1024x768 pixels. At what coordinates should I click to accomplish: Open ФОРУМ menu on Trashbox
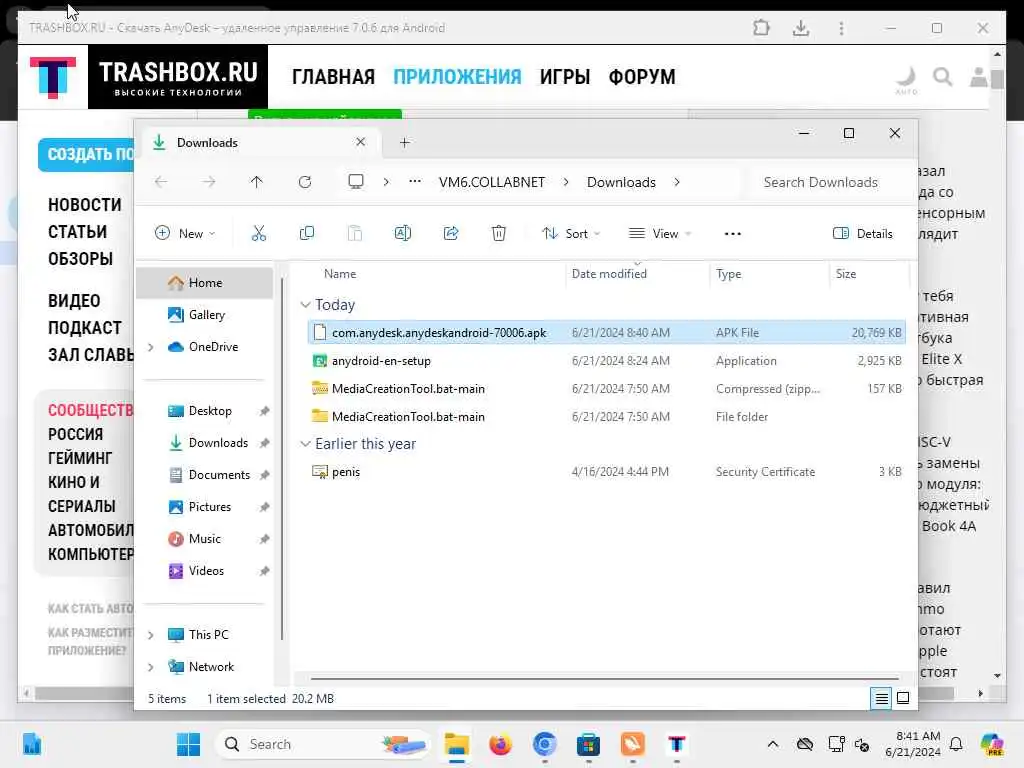point(642,77)
